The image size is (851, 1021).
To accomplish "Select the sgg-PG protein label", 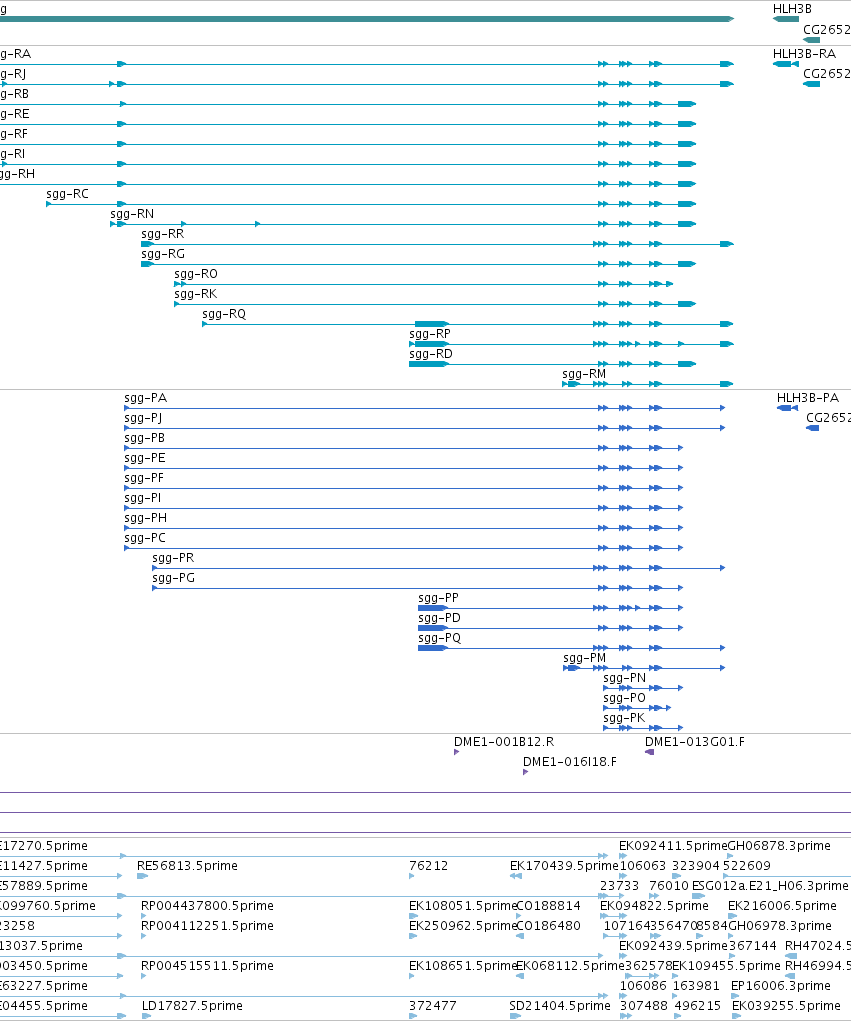I will (x=173, y=578).
